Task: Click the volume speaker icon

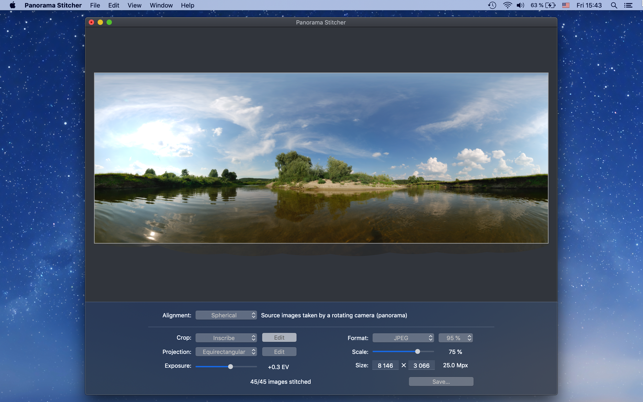Action: tap(520, 5)
